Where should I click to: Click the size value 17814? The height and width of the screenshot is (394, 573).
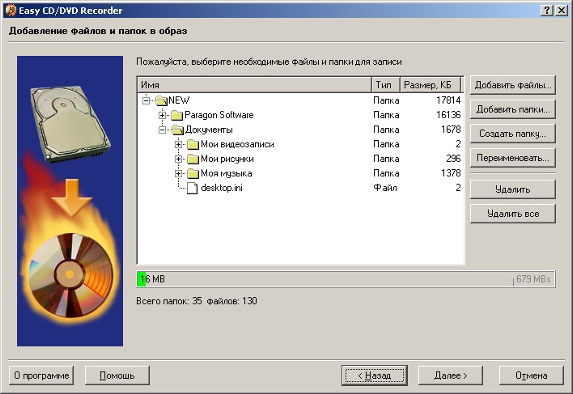(x=448, y=101)
